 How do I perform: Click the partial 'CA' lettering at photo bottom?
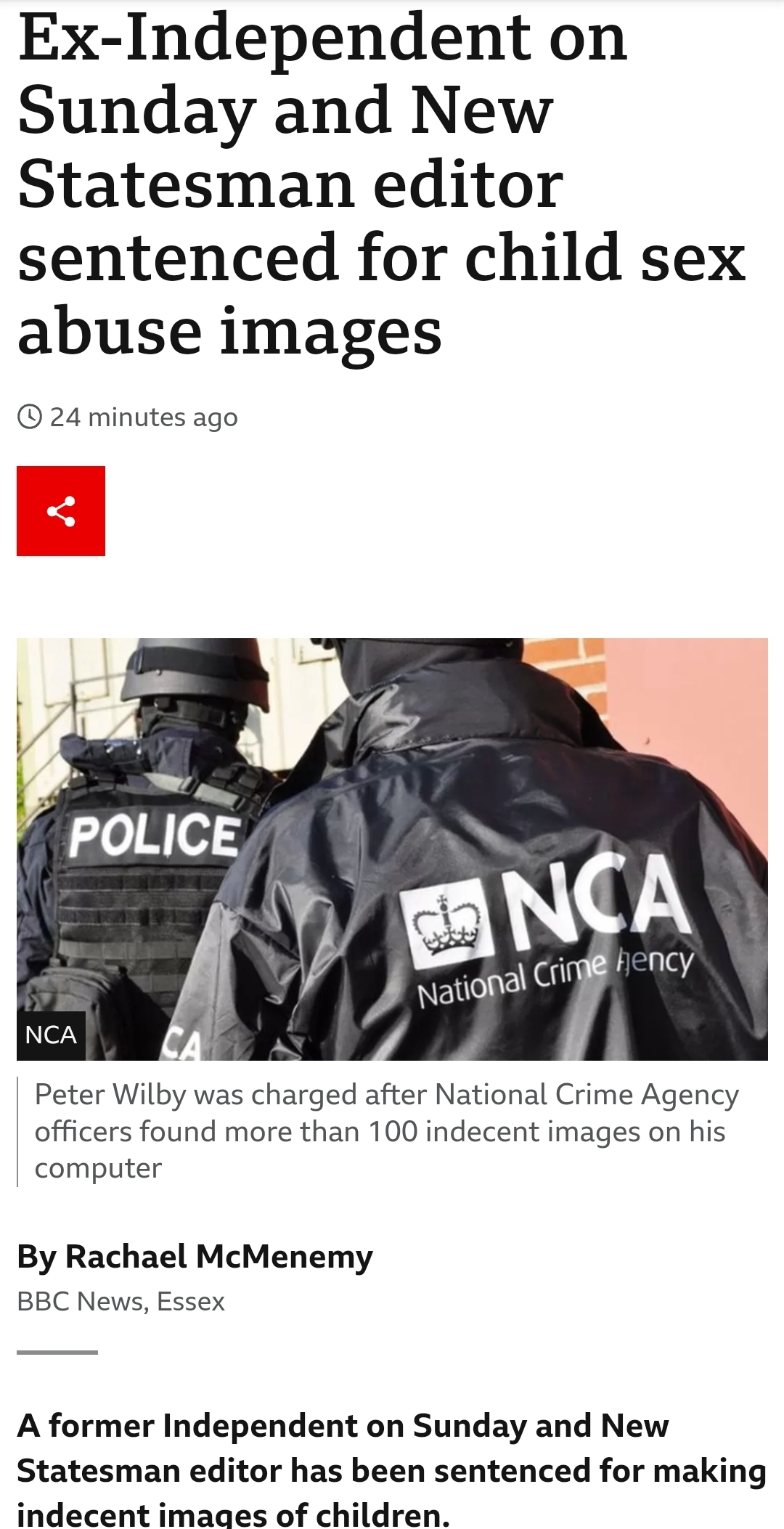pyautogui.click(x=179, y=1045)
